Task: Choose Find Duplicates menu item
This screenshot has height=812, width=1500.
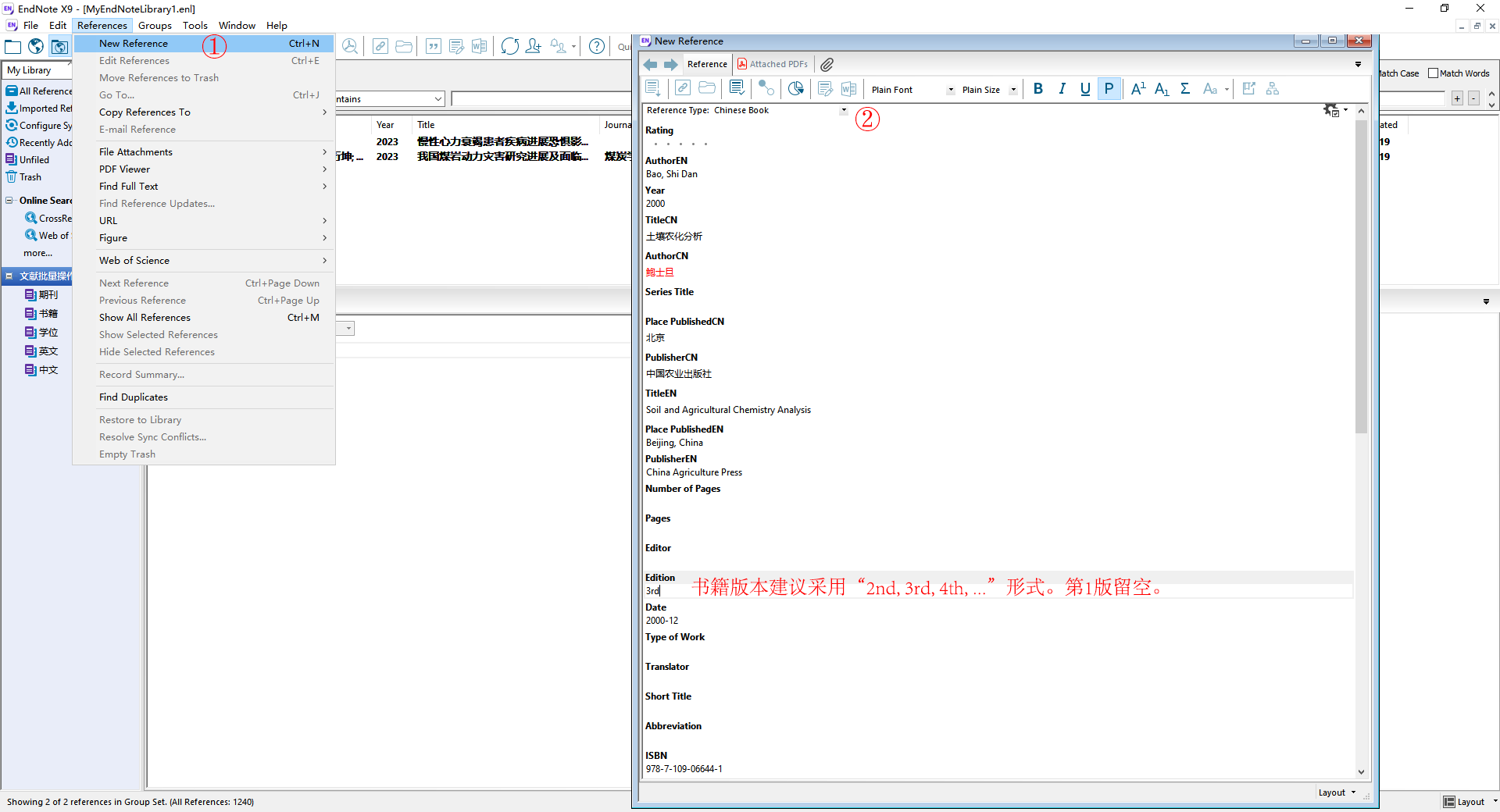Action: click(x=204, y=397)
